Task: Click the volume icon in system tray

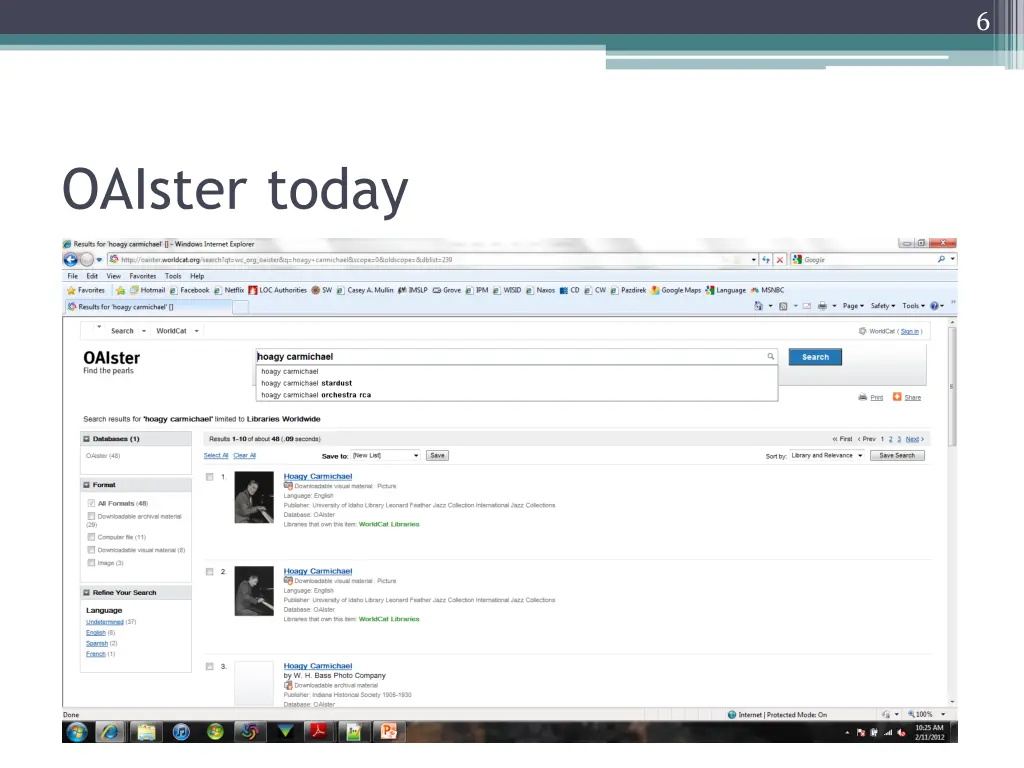Action: pos(901,733)
